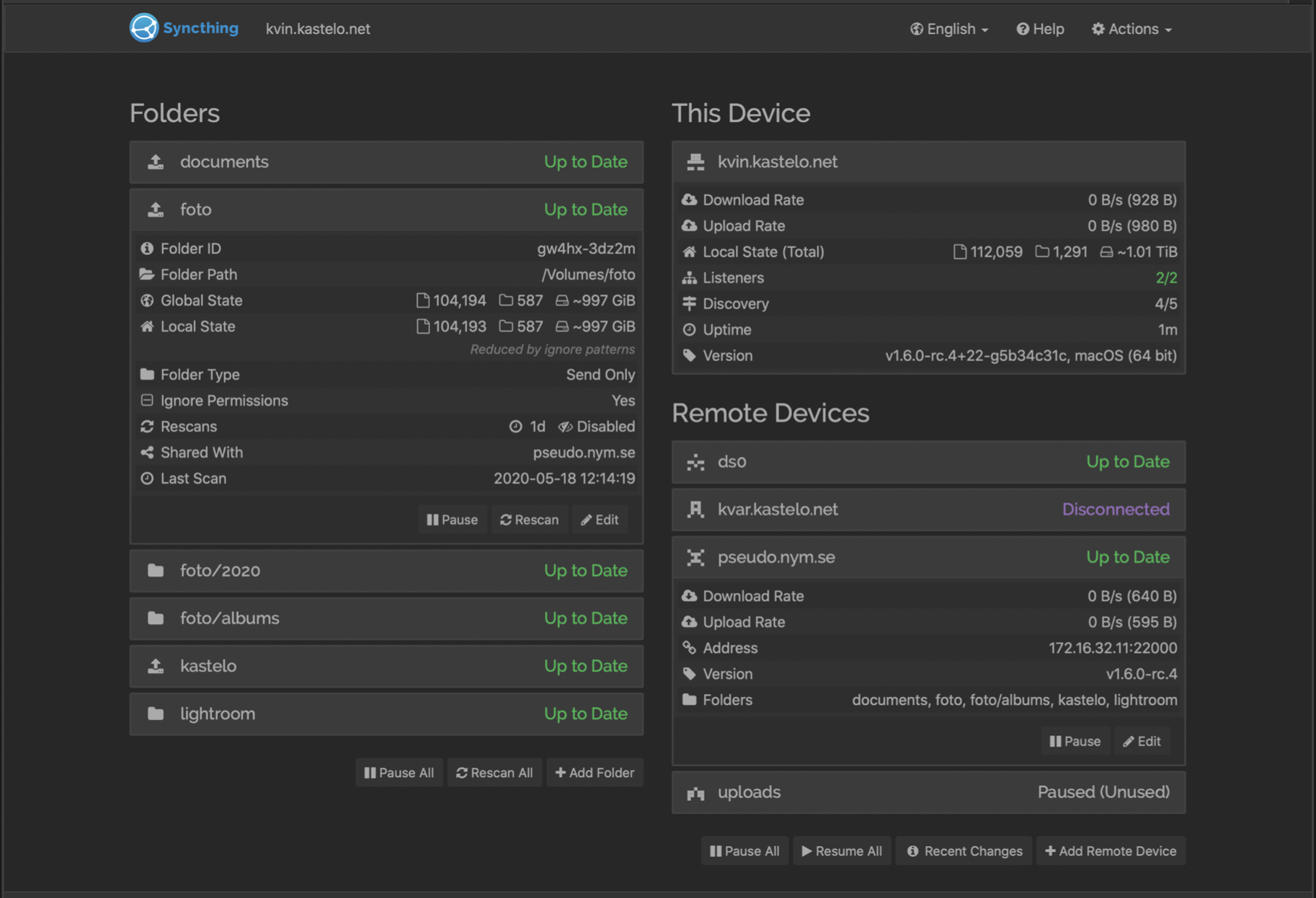Click the Send Only folder type value
Image resolution: width=1316 pixels, height=898 pixels.
point(600,374)
